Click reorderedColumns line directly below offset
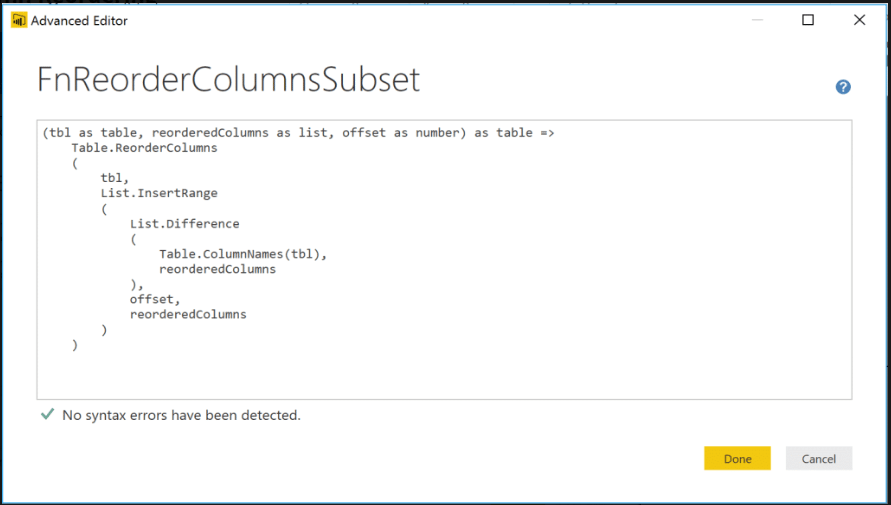The height and width of the screenshot is (505, 891). pos(188,314)
